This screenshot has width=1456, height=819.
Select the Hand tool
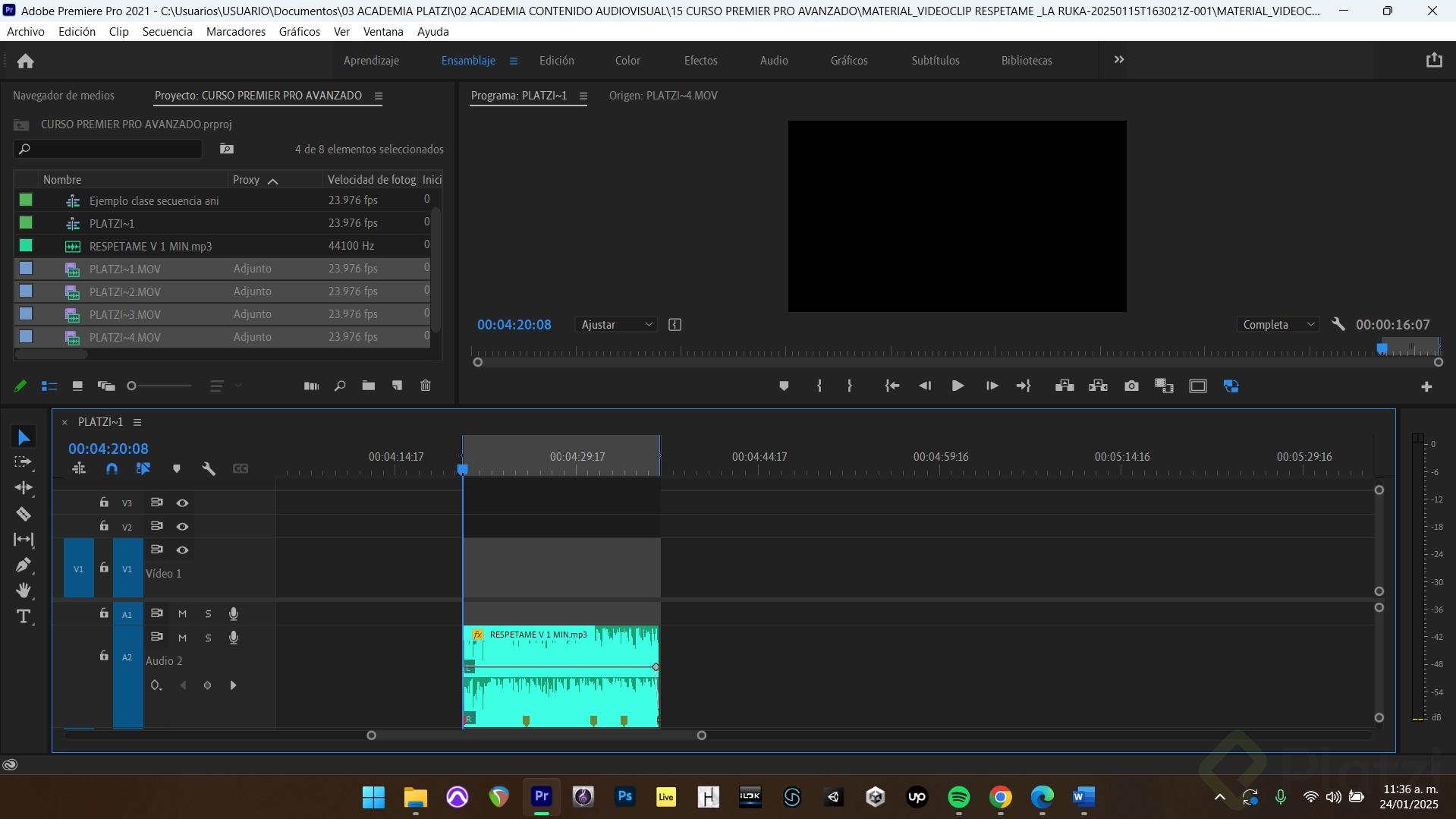(24, 591)
